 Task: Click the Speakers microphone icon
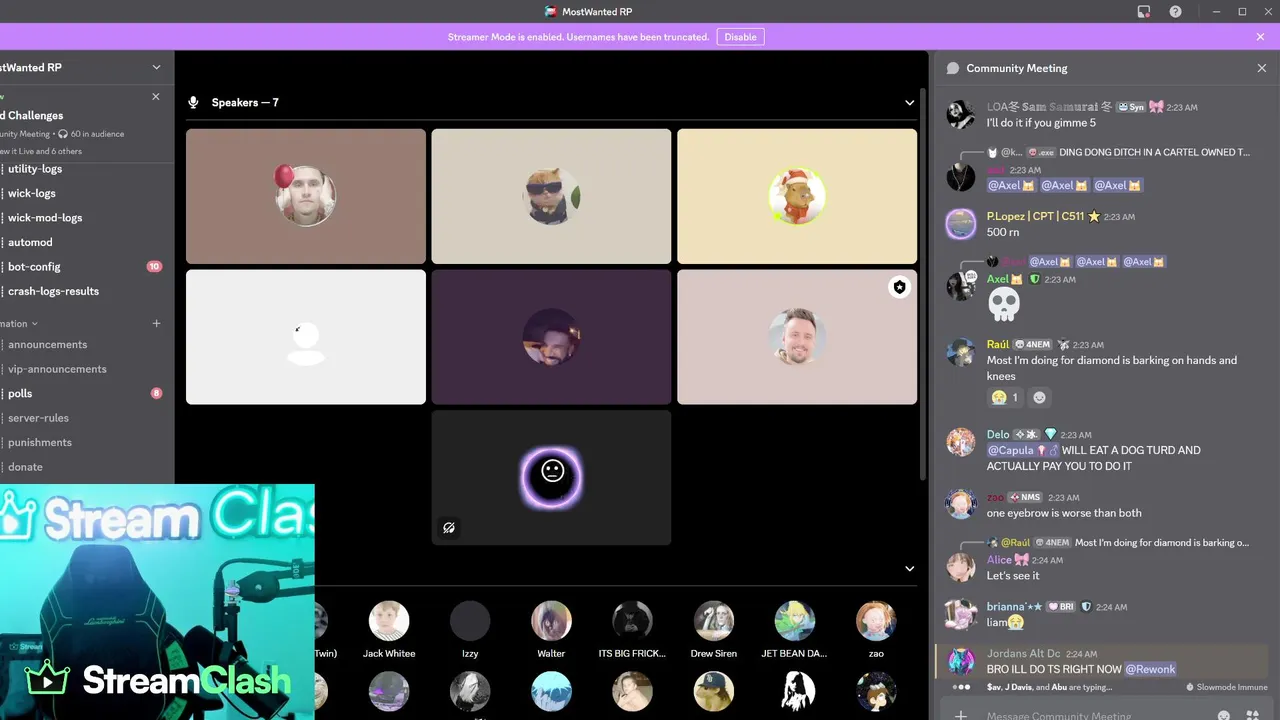[x=193, y=103]
